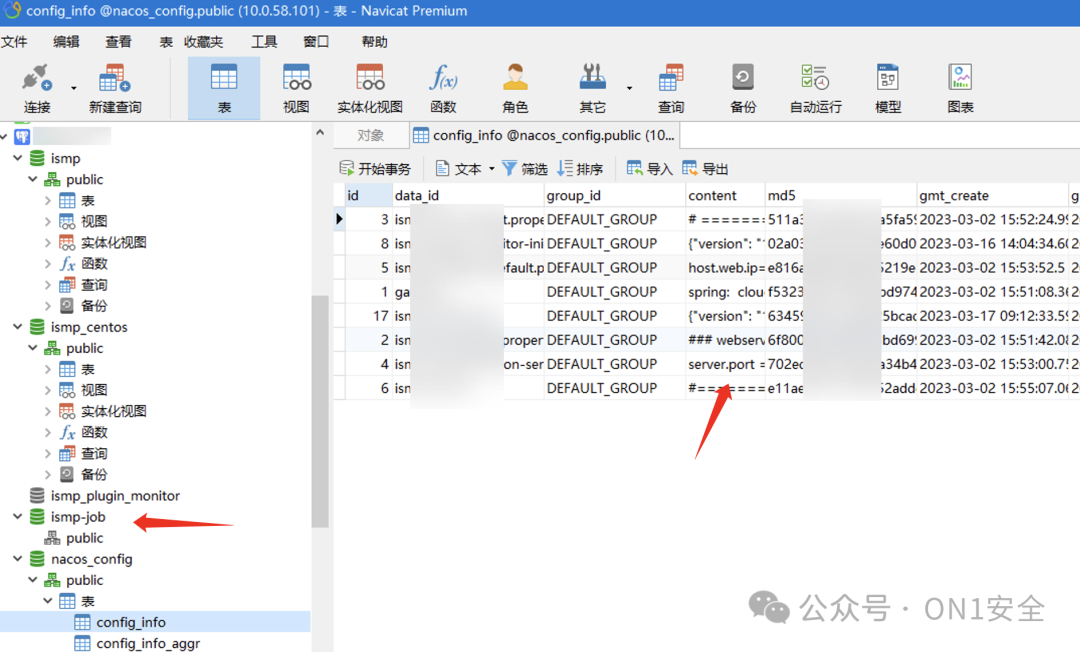This screenshot has width=1080, height=652.
Task: Open the 函数 functions toolbar button
Action: (443, 88)
